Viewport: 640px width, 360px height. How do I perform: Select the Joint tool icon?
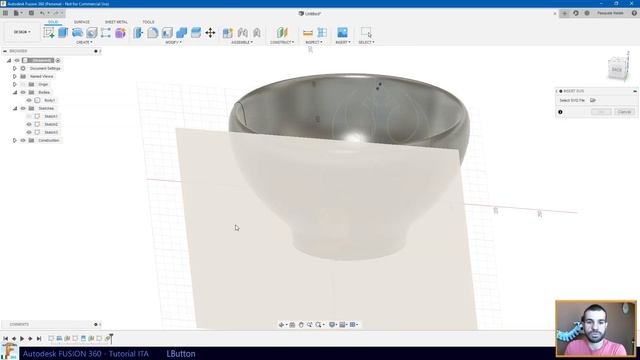coord(242,33)
